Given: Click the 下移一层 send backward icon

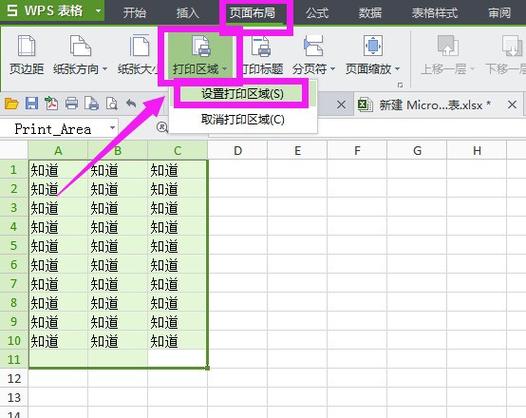Looking at the screenshot, I should point(513,46).
